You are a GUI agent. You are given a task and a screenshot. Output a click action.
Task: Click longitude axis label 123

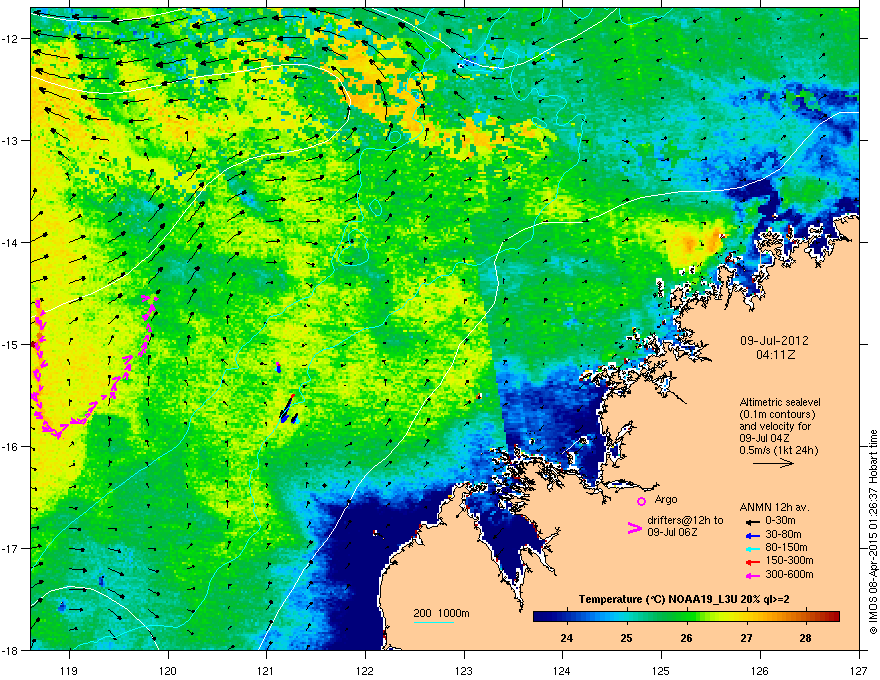pyautogui.click(x=464, y=670)
